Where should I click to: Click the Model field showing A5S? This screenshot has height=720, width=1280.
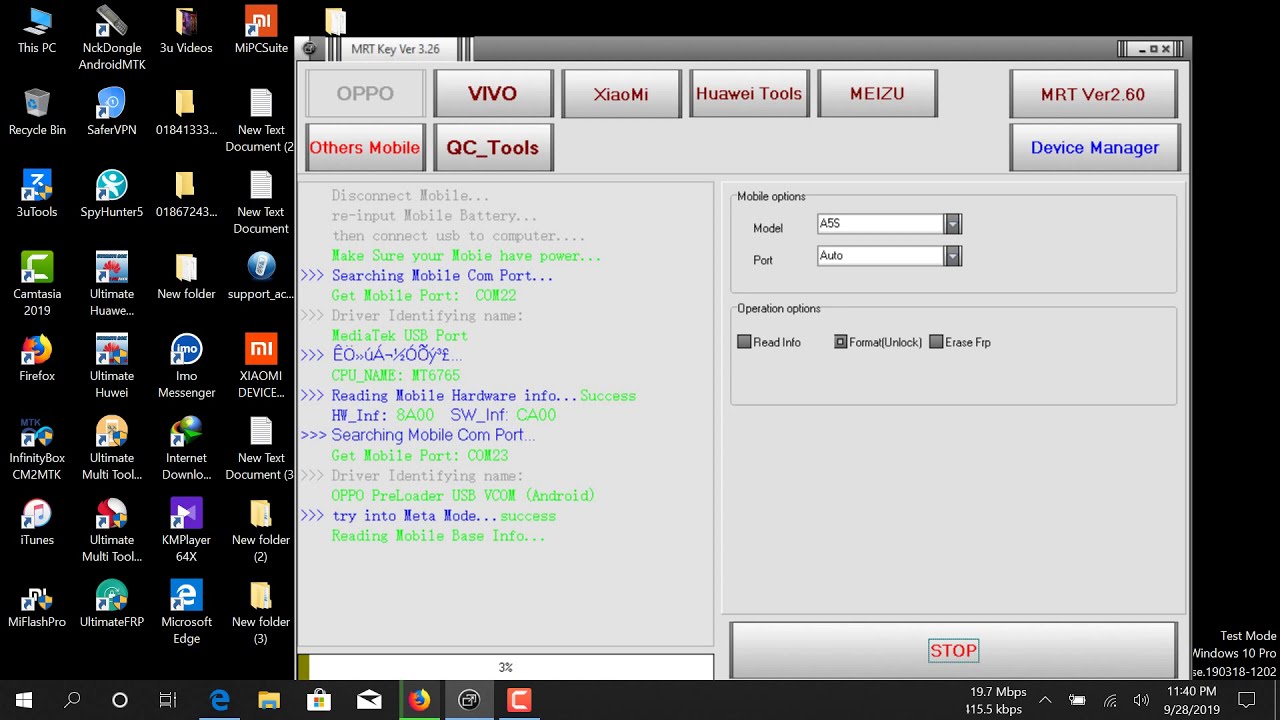[880, 224]
